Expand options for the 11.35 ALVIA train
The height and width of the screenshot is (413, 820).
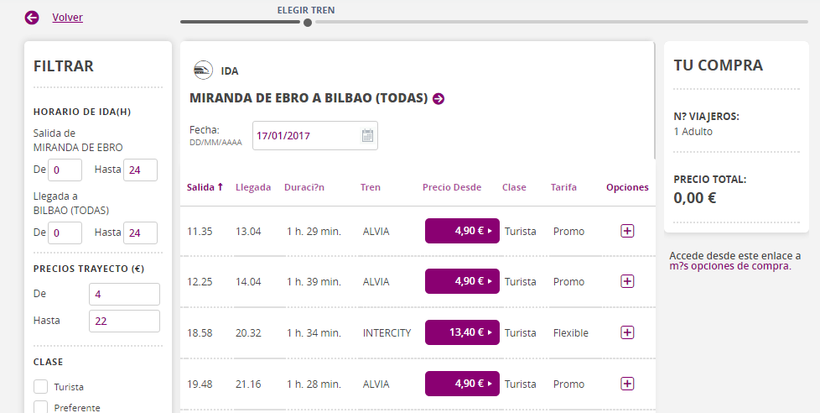coord(627,231)
